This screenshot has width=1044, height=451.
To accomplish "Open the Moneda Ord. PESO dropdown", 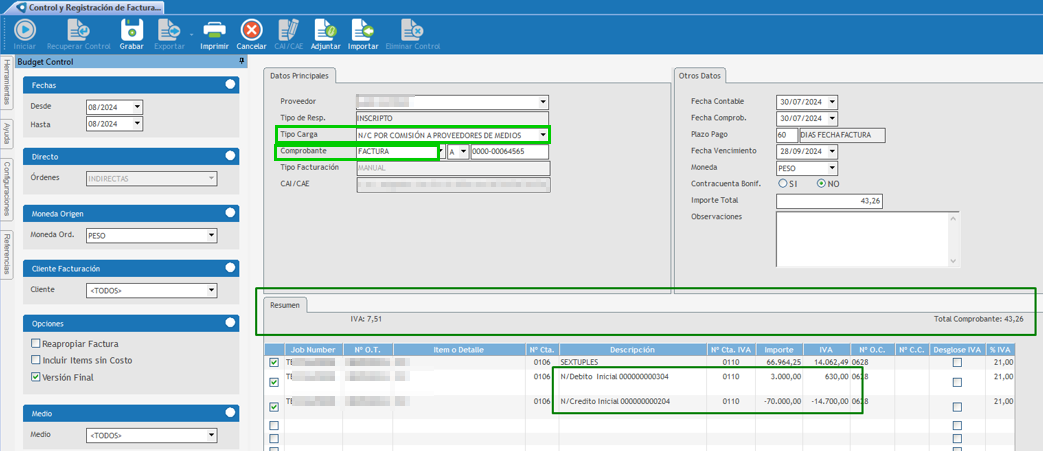I will tap(211, 235).
